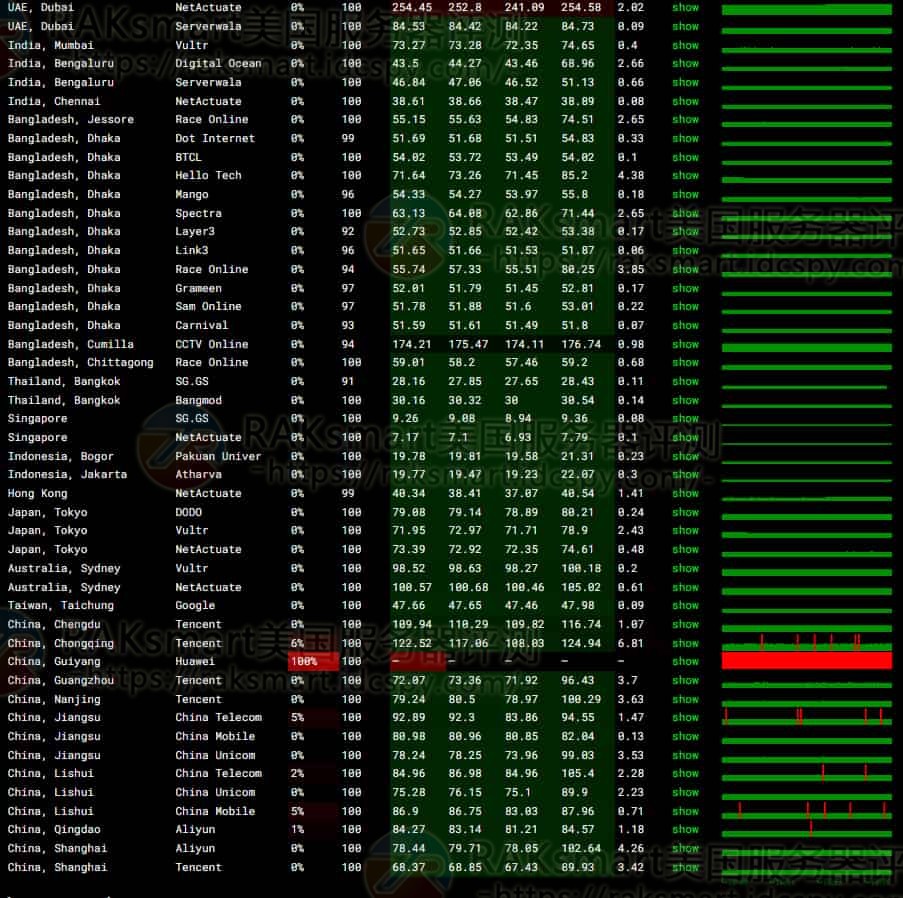
Task: Click the Jiangsu China Telecom latency graph
Action: pos(806,717)
